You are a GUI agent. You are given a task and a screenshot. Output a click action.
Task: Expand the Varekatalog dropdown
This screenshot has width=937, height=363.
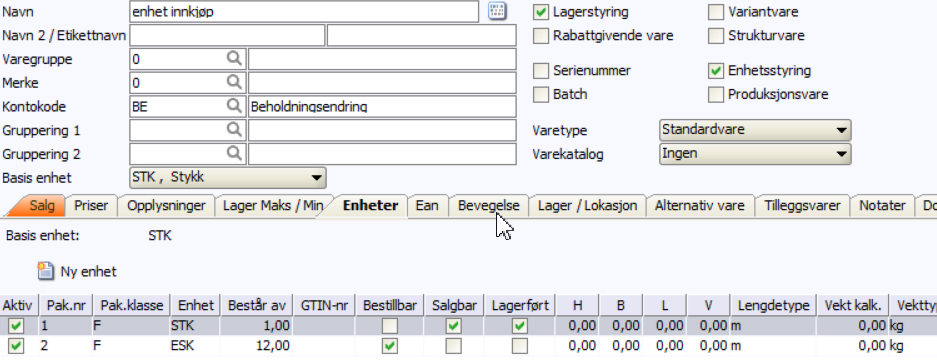(x=755, y=154)
